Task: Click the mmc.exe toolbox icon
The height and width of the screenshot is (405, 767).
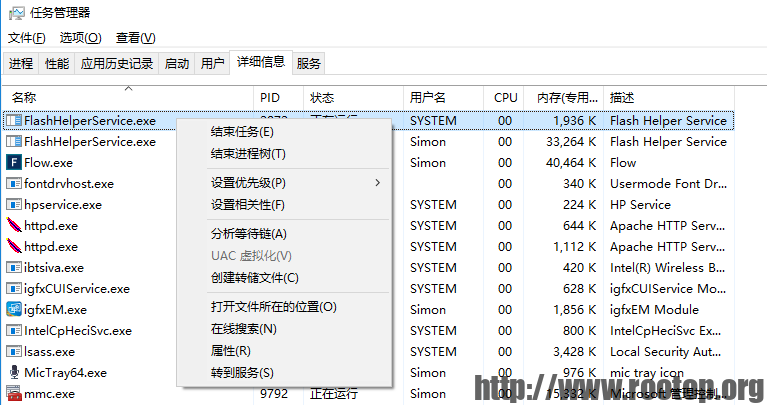Action: click(14, 394)
